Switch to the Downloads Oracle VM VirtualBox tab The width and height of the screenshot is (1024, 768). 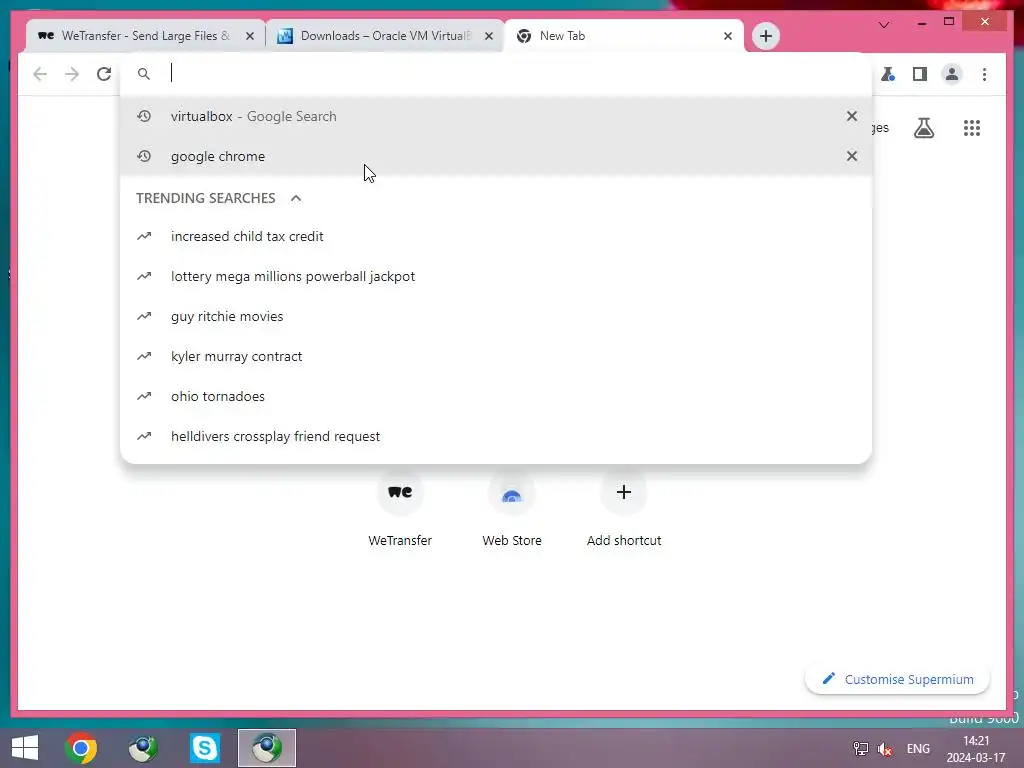coord(385,36)
